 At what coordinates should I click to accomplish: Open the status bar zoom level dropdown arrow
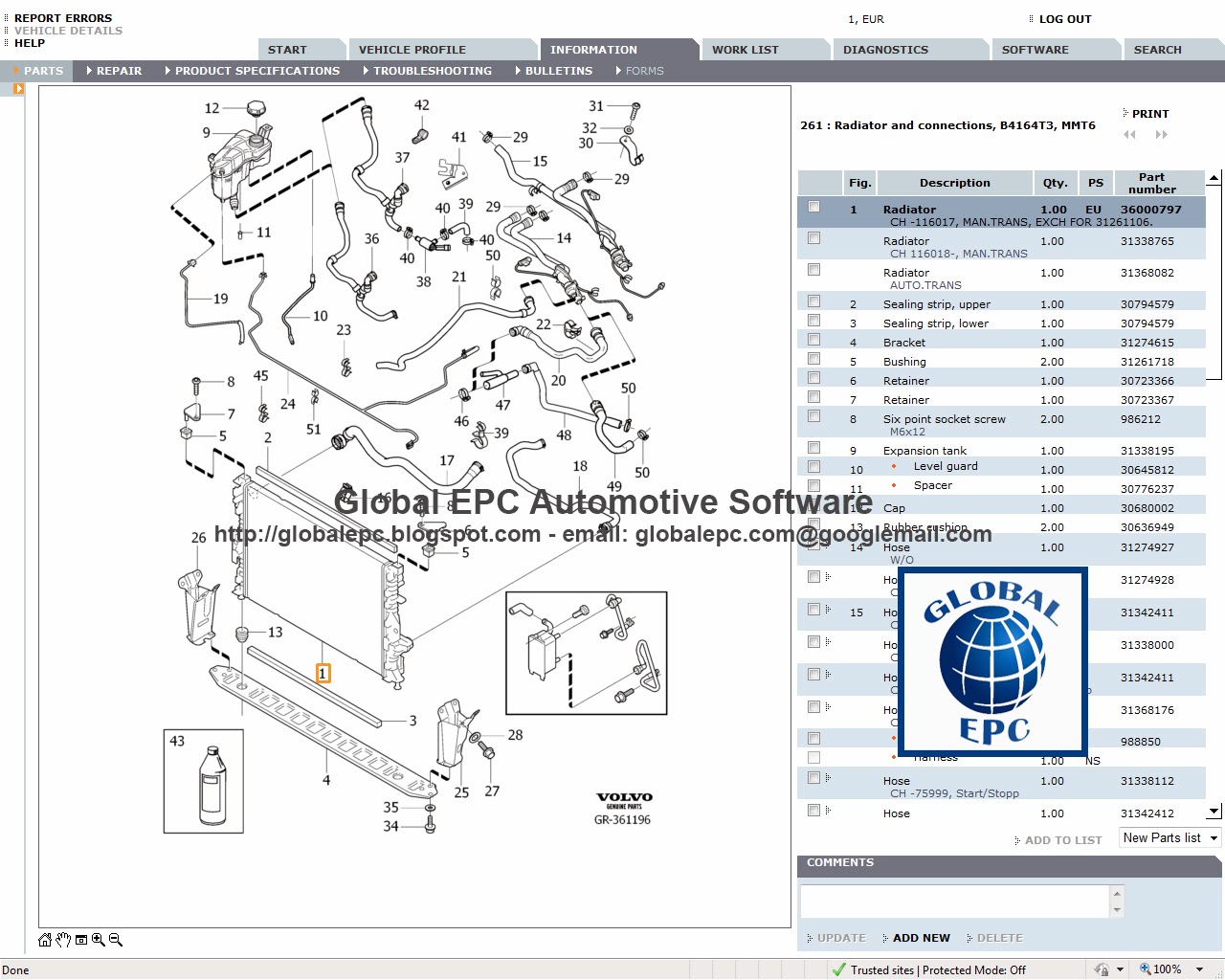[1200, 969]
